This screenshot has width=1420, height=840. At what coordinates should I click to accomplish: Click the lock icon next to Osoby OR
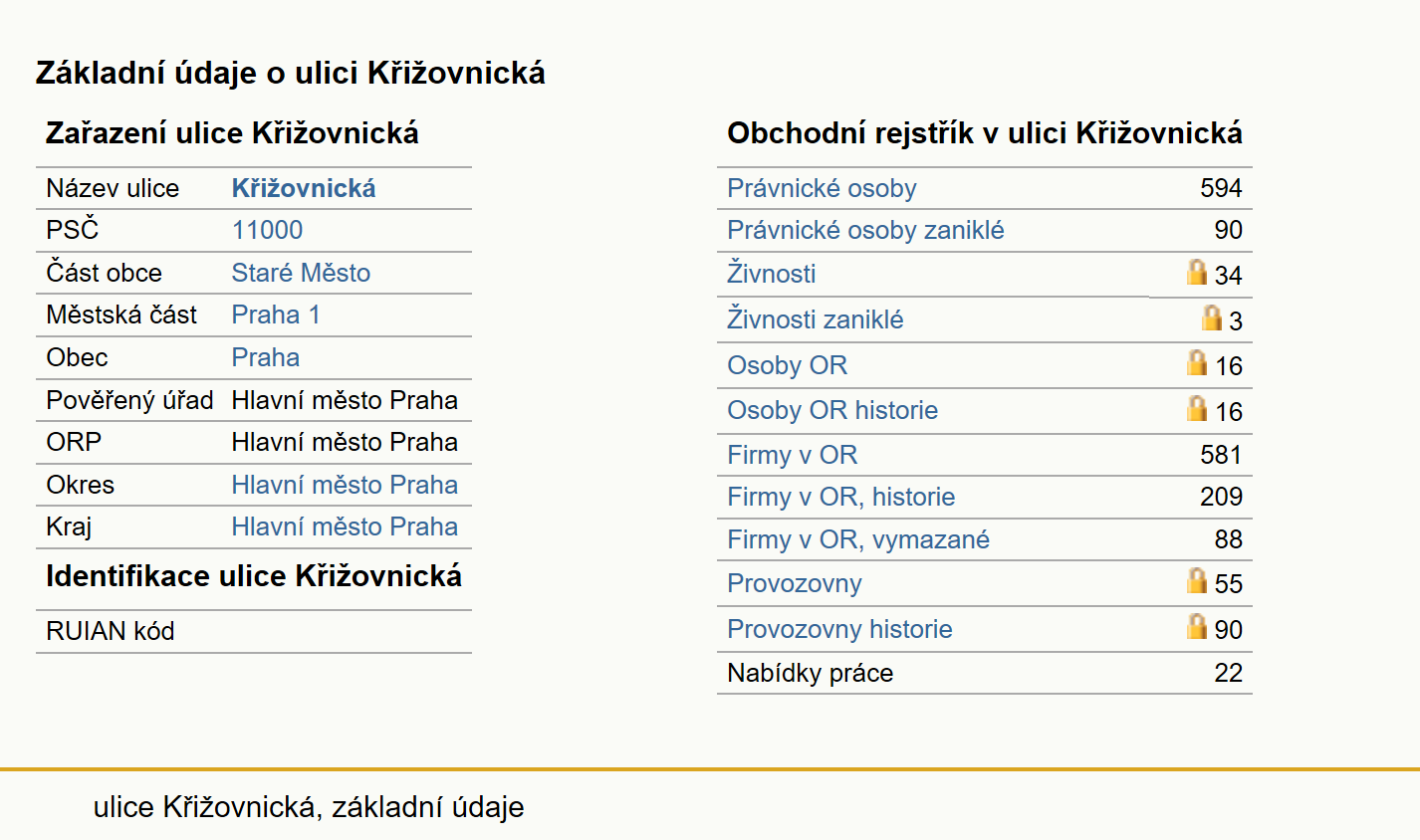(1197, 362)
